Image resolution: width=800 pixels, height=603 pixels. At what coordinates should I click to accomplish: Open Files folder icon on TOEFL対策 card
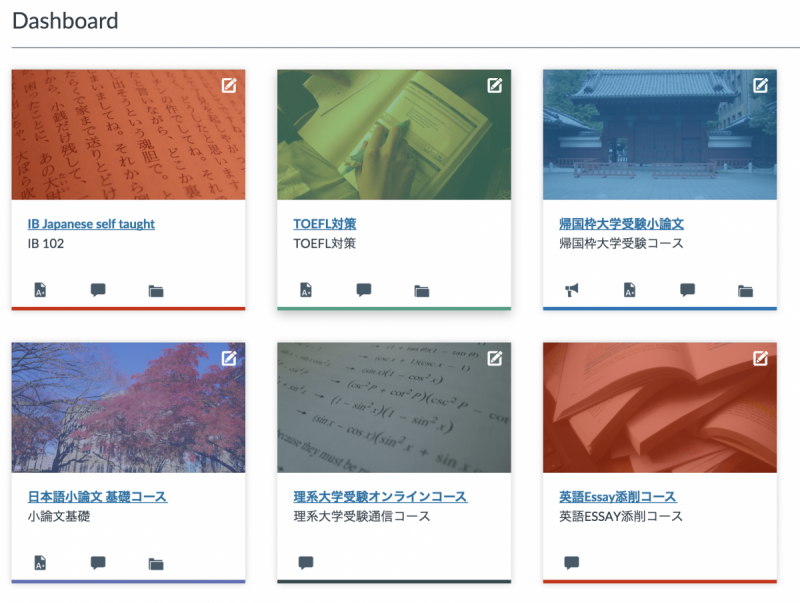[x=422, y=291]
